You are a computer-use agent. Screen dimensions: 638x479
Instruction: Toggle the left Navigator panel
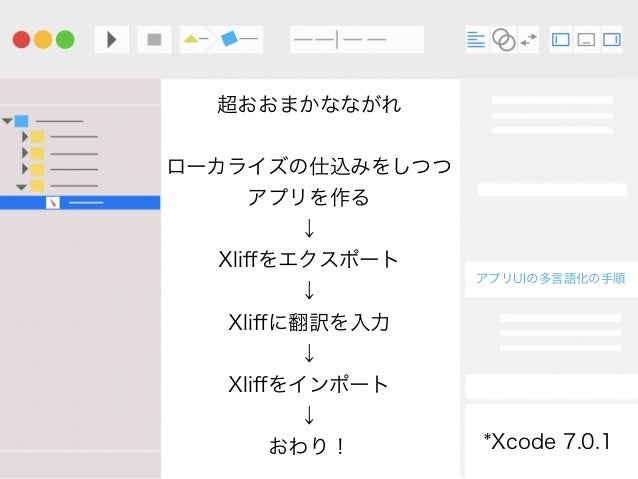[x=560, y=39]
